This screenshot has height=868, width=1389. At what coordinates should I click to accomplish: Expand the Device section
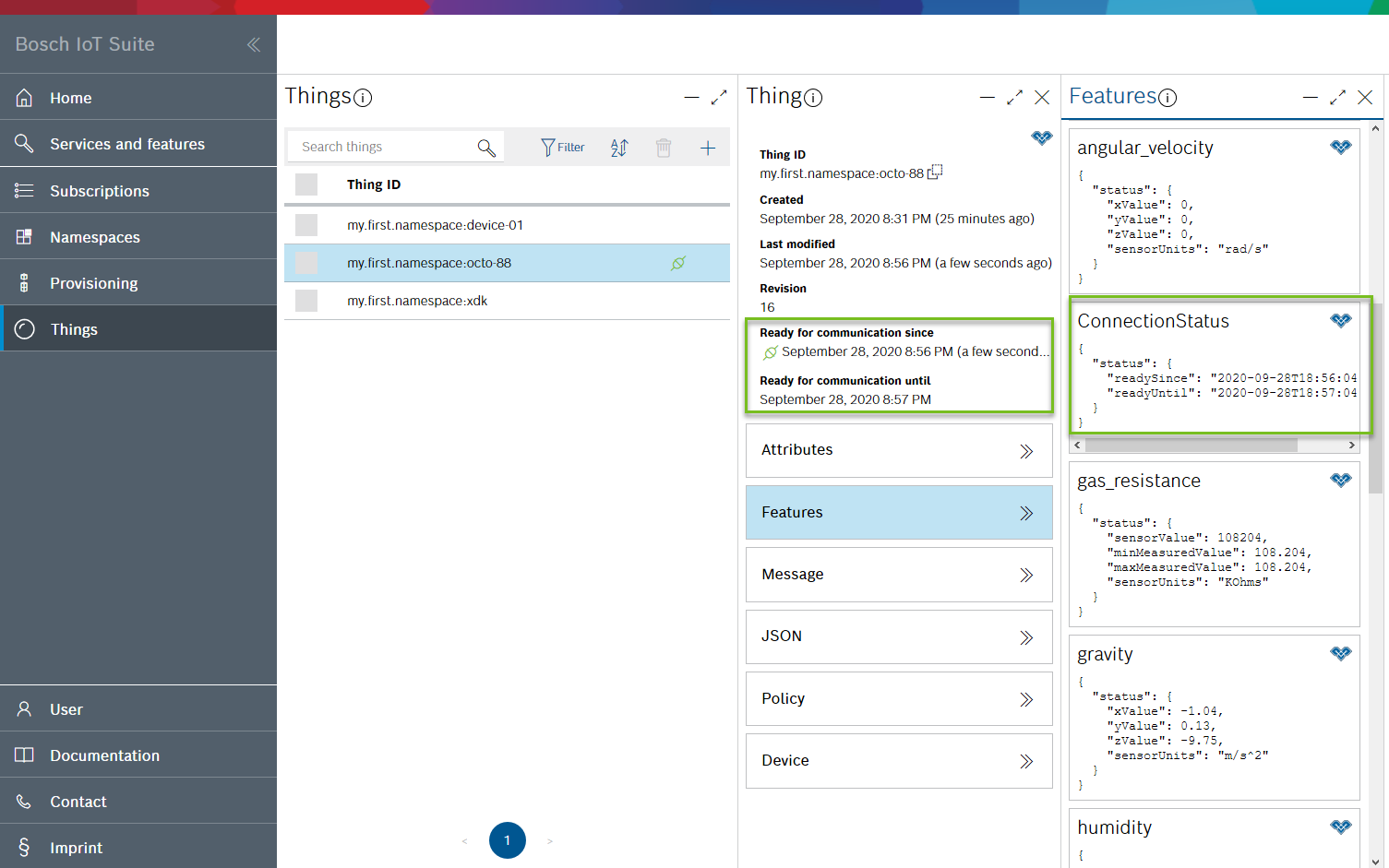click(x=899, y=761)
